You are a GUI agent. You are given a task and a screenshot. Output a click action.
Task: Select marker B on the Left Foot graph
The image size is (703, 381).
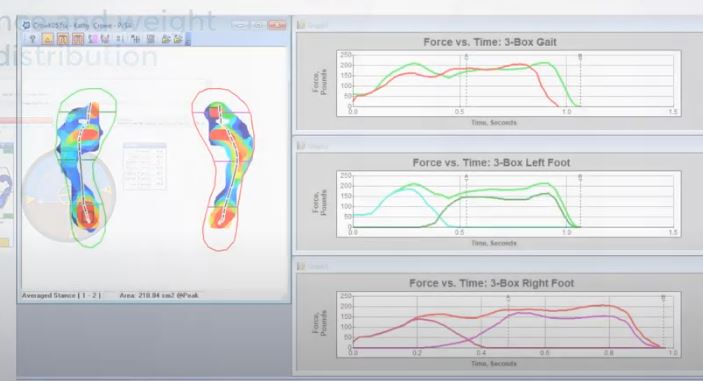tap(580, 178)
